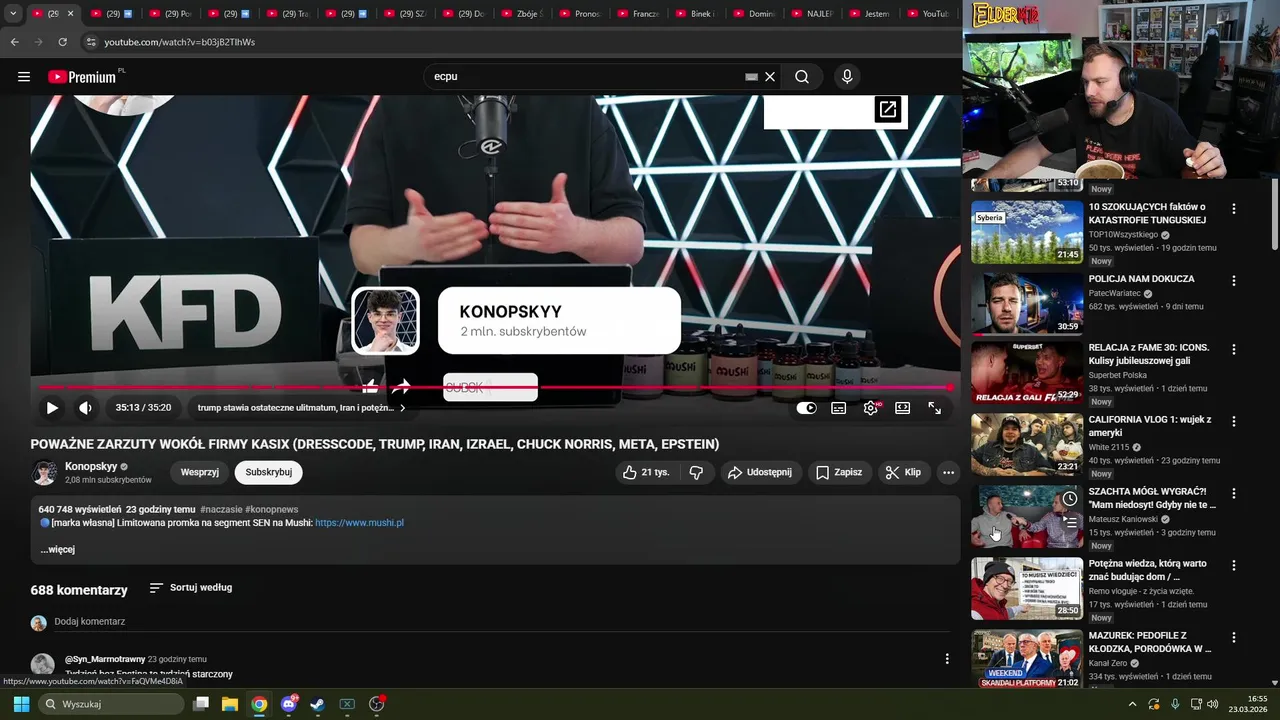Clear the search text with X
Image resolution: width=1280 pixels, height=720 pixels.
(770, 76)
